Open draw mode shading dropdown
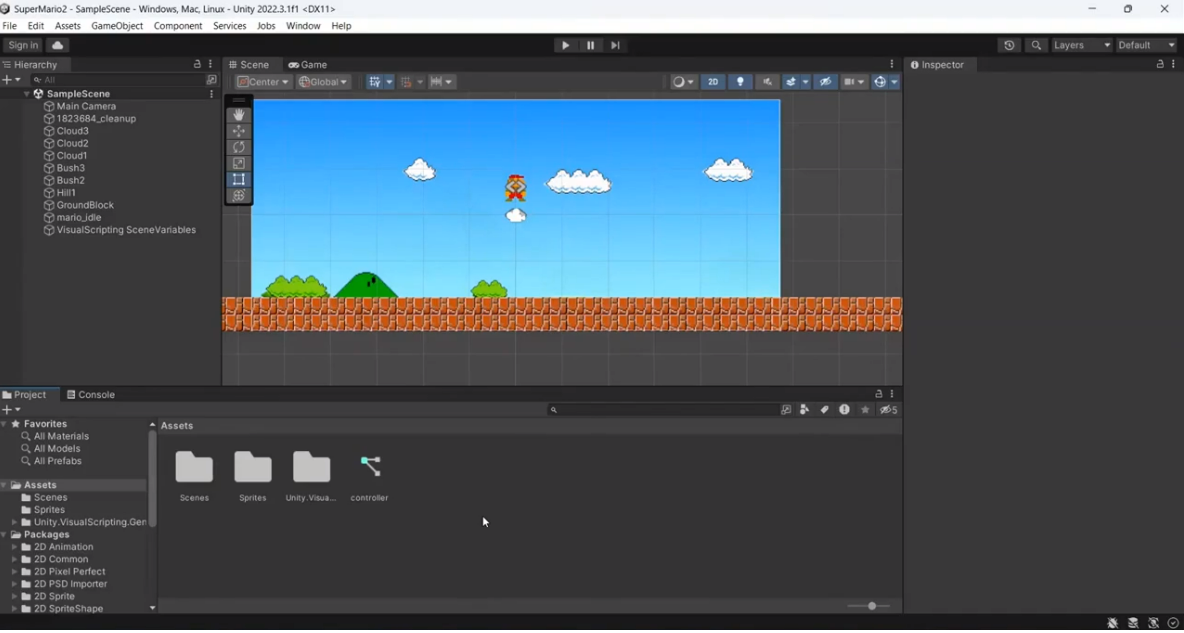Viewport: 1184px width, 633px height. point(683,82)
